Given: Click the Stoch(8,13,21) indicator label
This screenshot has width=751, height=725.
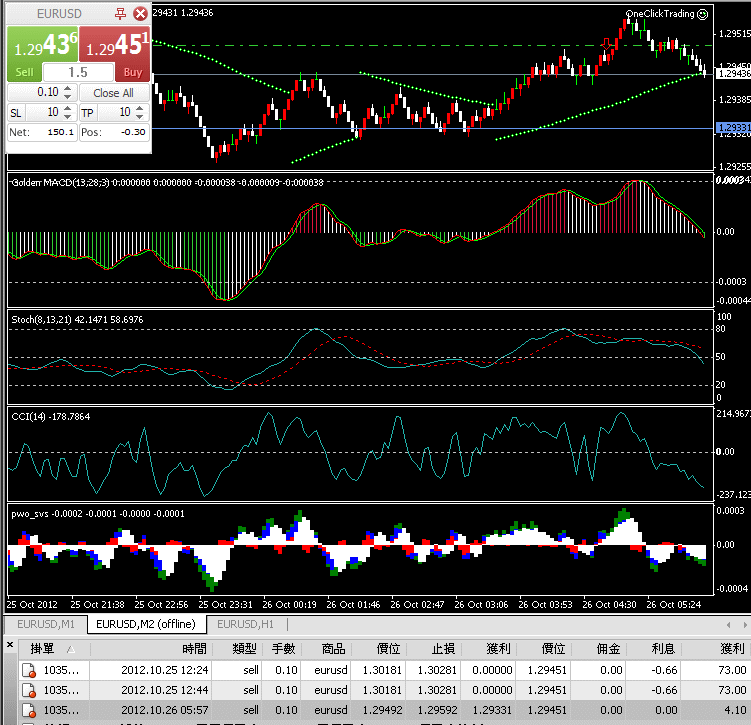Looking at the screenshot, I should (42, 319).
